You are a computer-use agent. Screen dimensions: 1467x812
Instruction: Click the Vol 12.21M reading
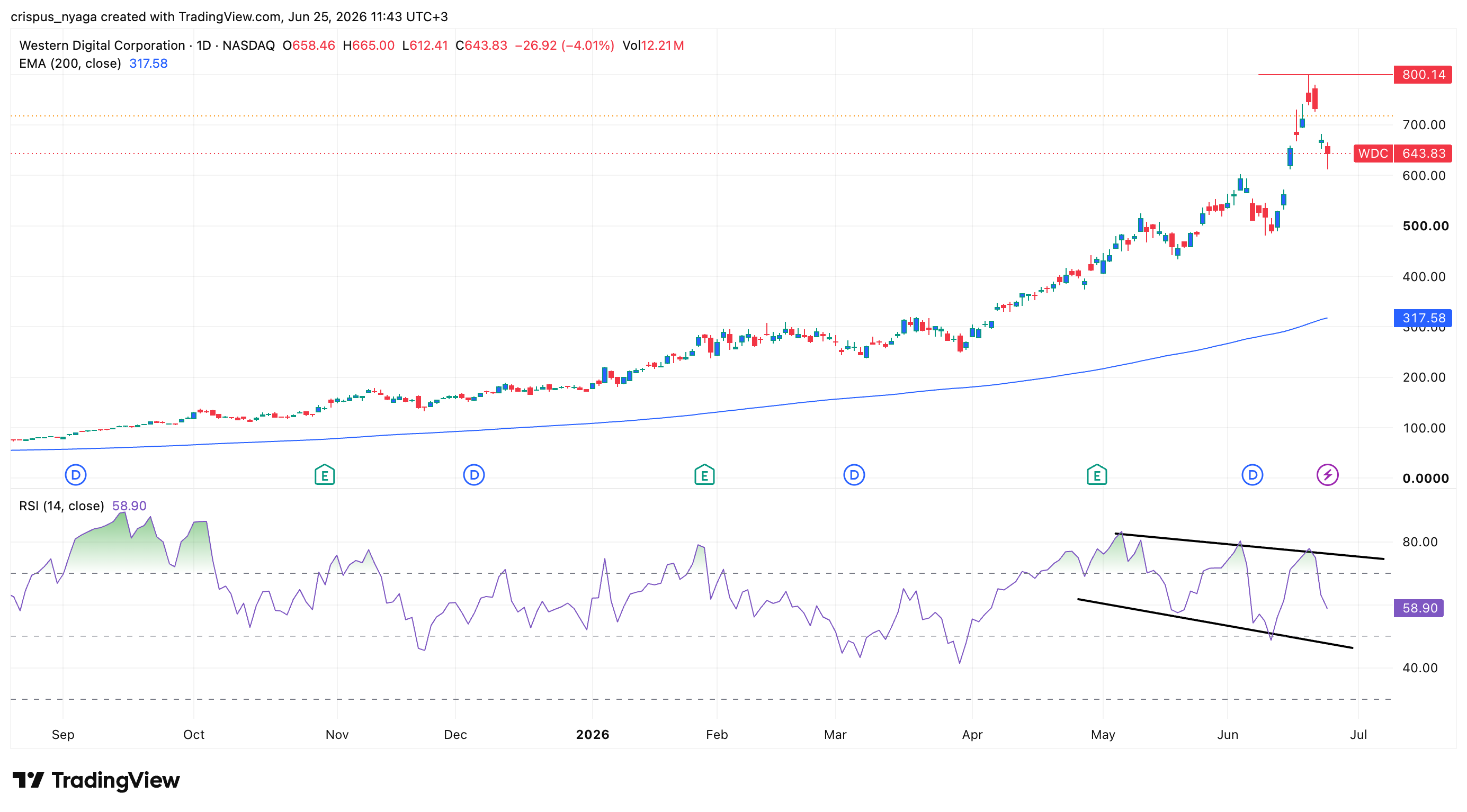tap(653, 46)
